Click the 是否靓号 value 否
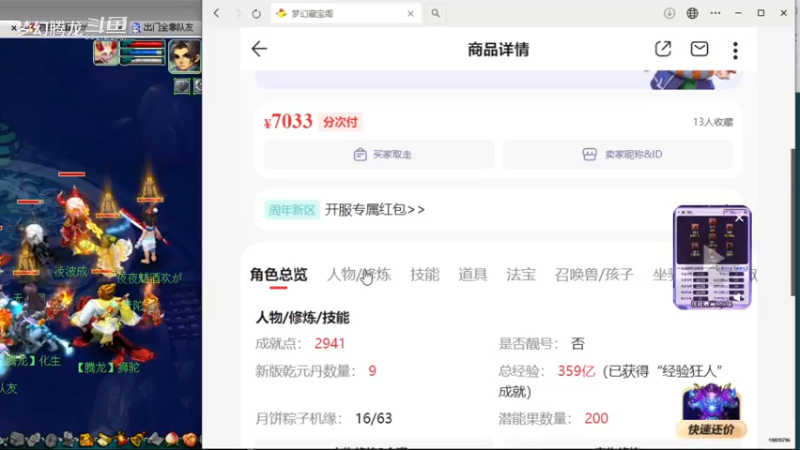The height and width of the screenshot is (450, 800). coord(578,343)
